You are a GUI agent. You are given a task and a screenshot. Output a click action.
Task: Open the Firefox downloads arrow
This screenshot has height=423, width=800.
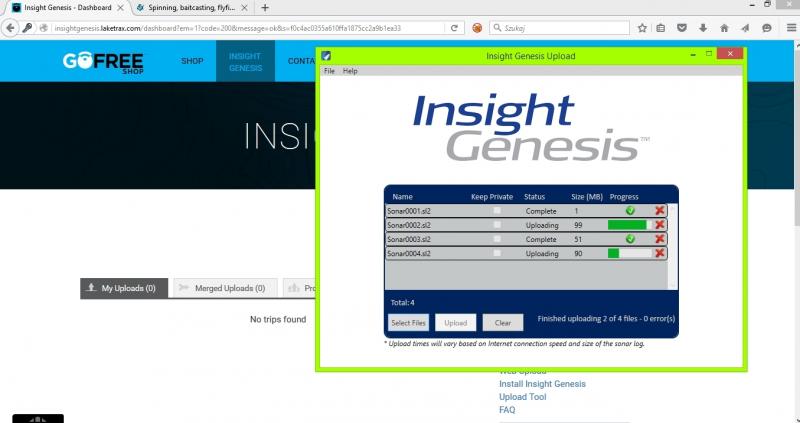[702, 28]
